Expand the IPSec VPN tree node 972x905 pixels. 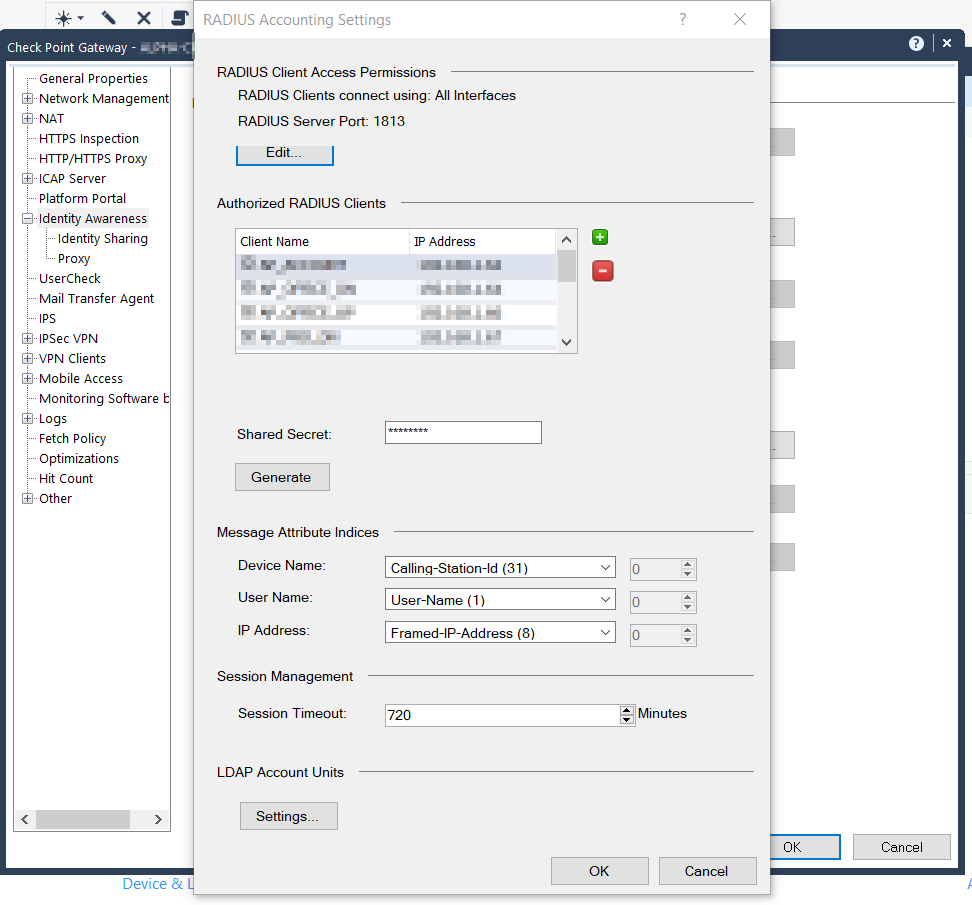27,338
